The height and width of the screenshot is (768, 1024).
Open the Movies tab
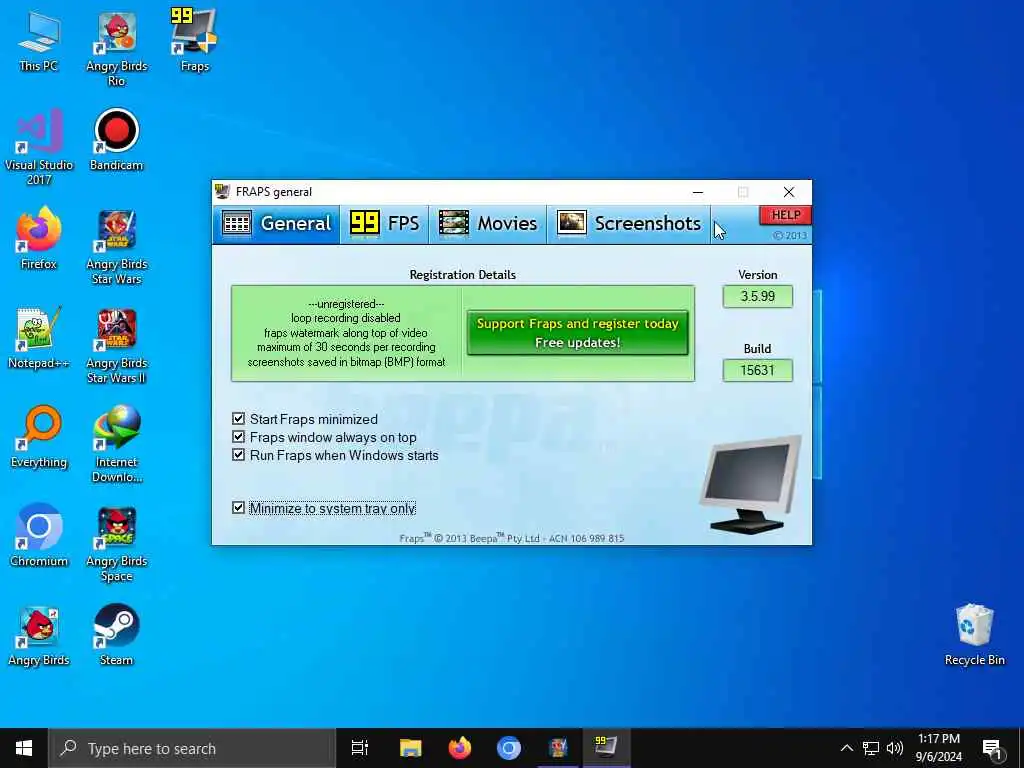click(488, 224)
